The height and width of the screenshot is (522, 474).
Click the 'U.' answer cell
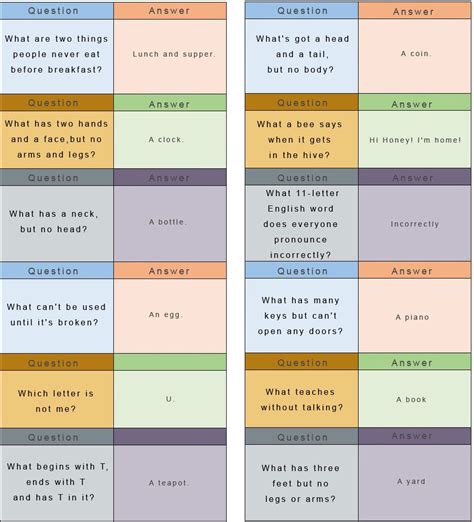pos(170,399)
